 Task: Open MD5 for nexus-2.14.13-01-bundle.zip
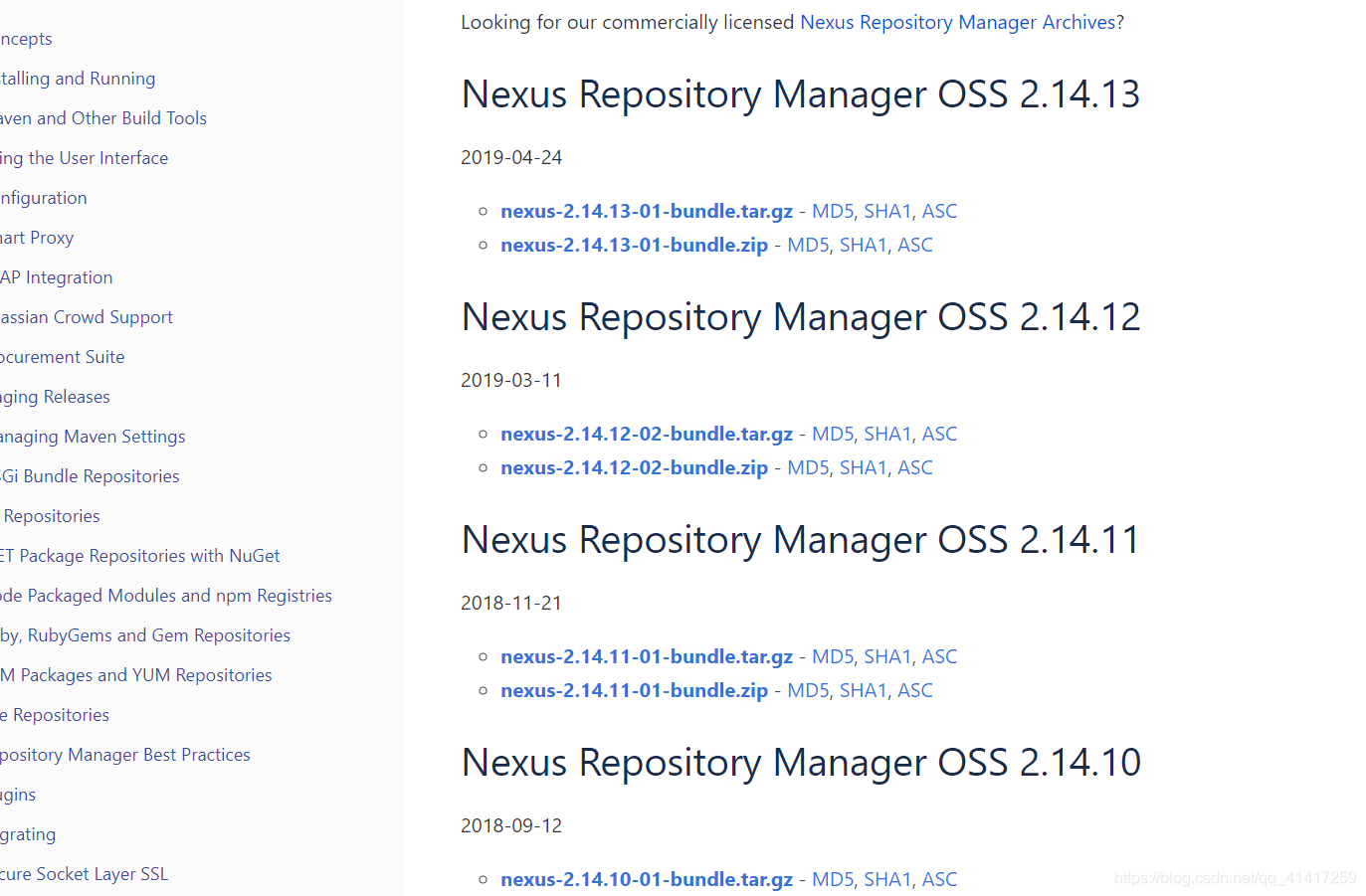pyautogui.click(x=808, y=245)
